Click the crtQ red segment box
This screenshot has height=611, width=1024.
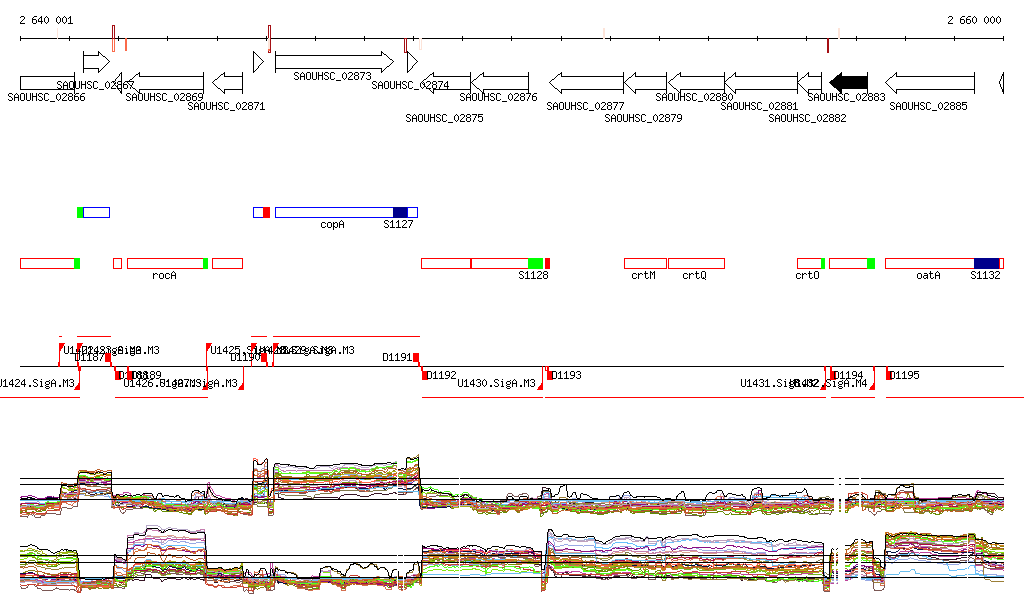coord(696,264)
